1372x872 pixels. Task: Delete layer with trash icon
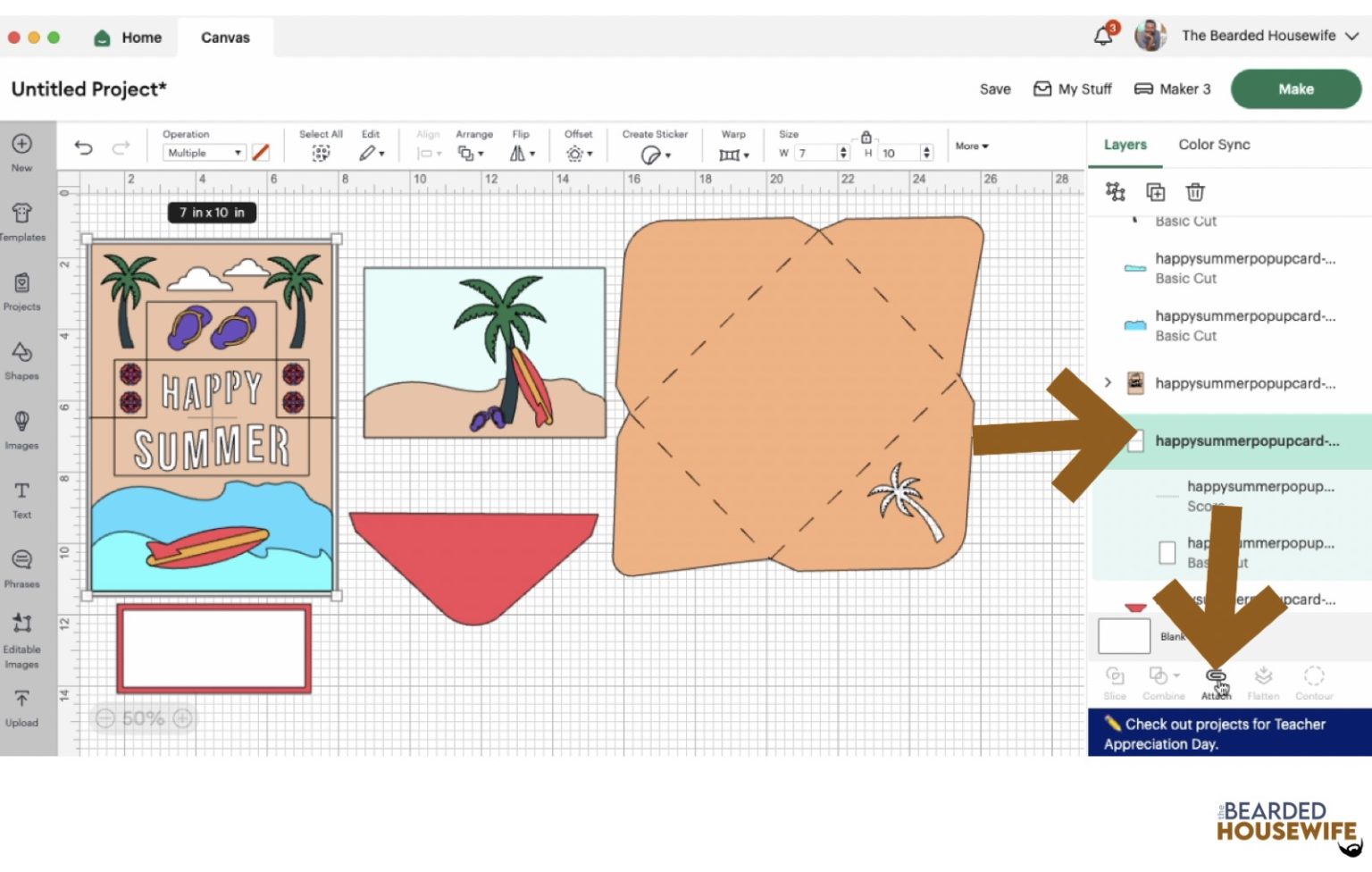1194,192
